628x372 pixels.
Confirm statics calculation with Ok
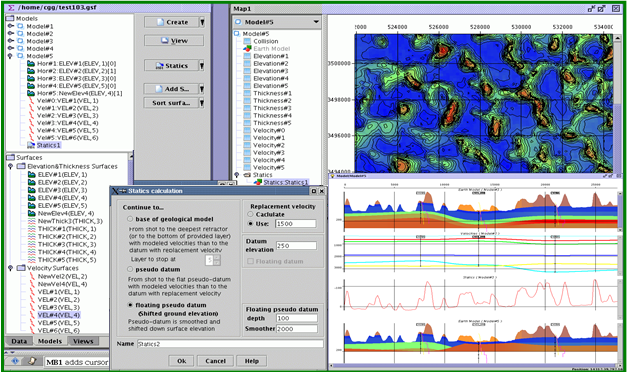click(181, 361)
